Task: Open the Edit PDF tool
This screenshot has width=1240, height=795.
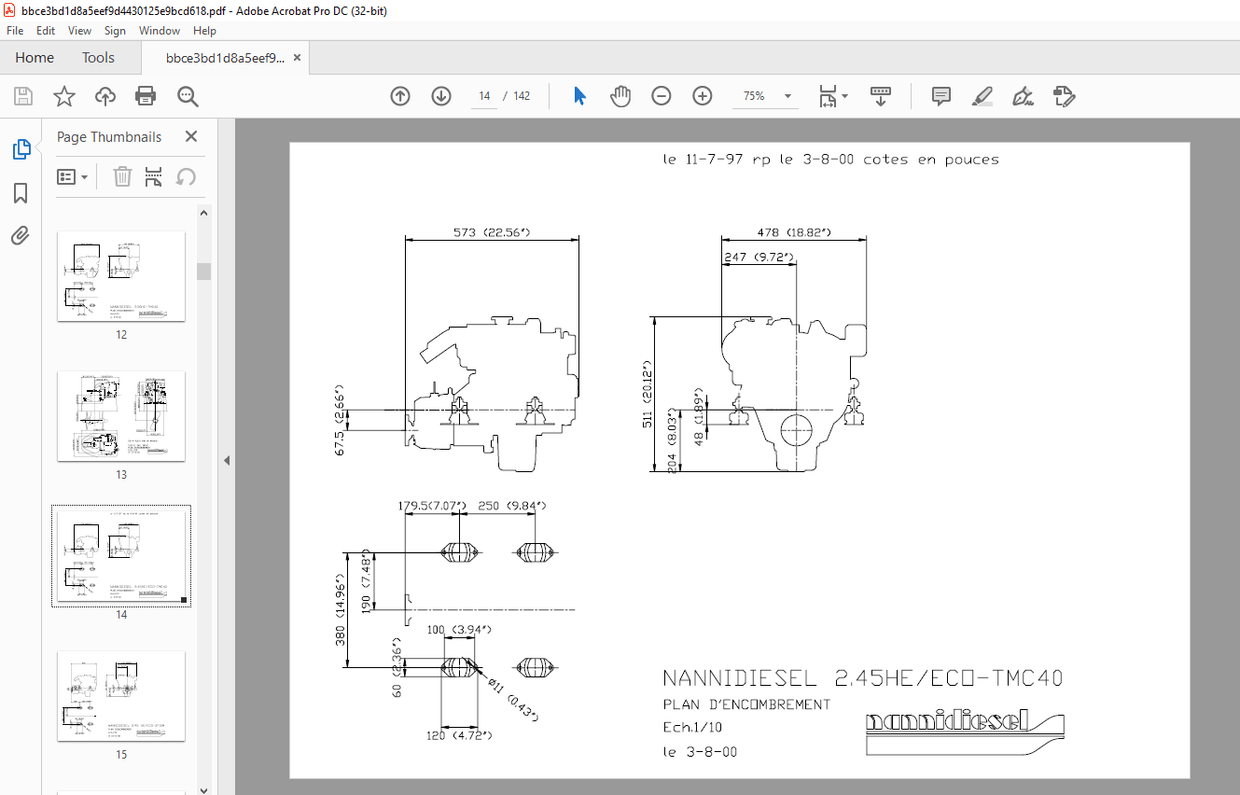Action: [x=1063, y=95]
